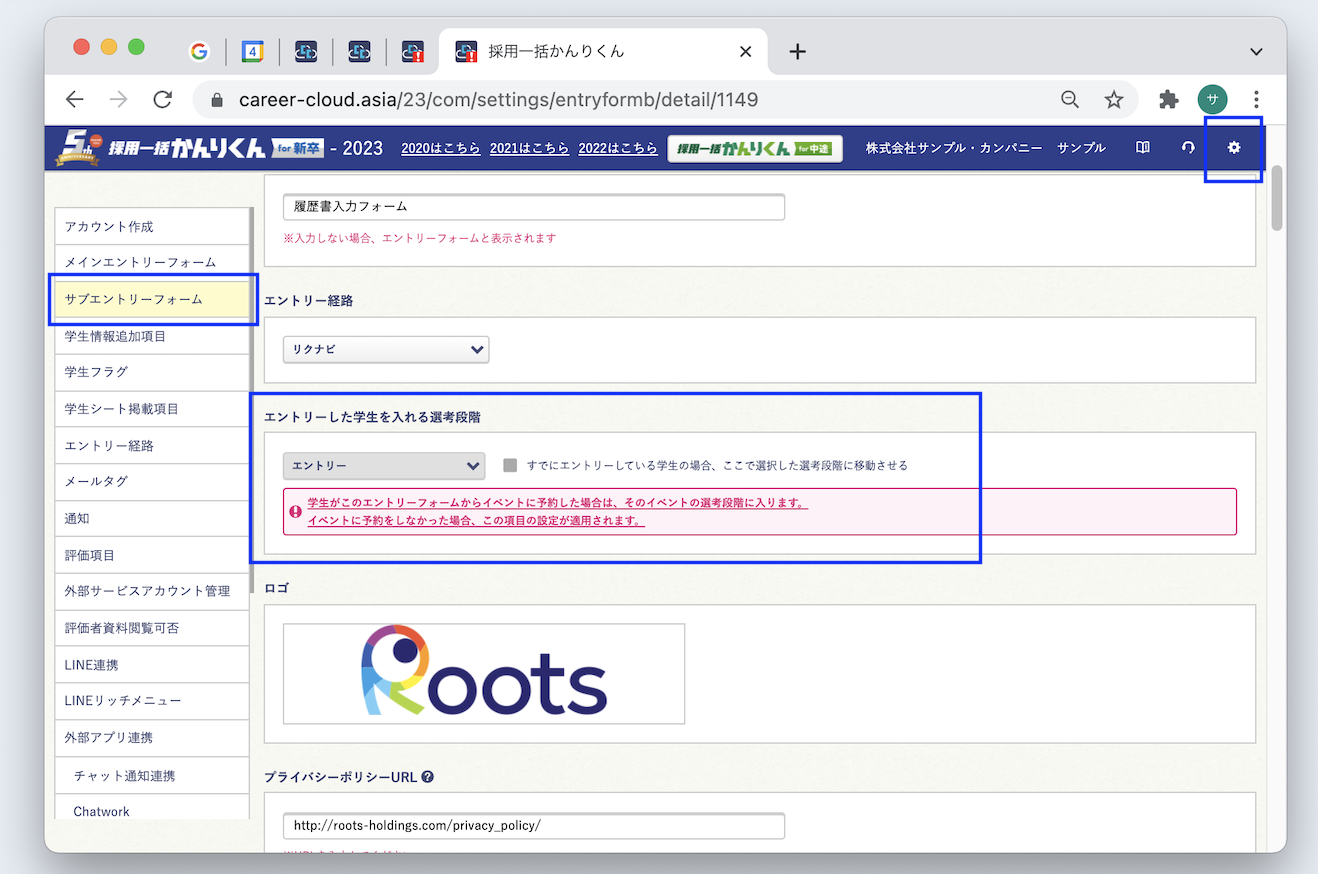
Task: Open the リクナビ entry route dropdown
Action: click(x=386, y=349)
